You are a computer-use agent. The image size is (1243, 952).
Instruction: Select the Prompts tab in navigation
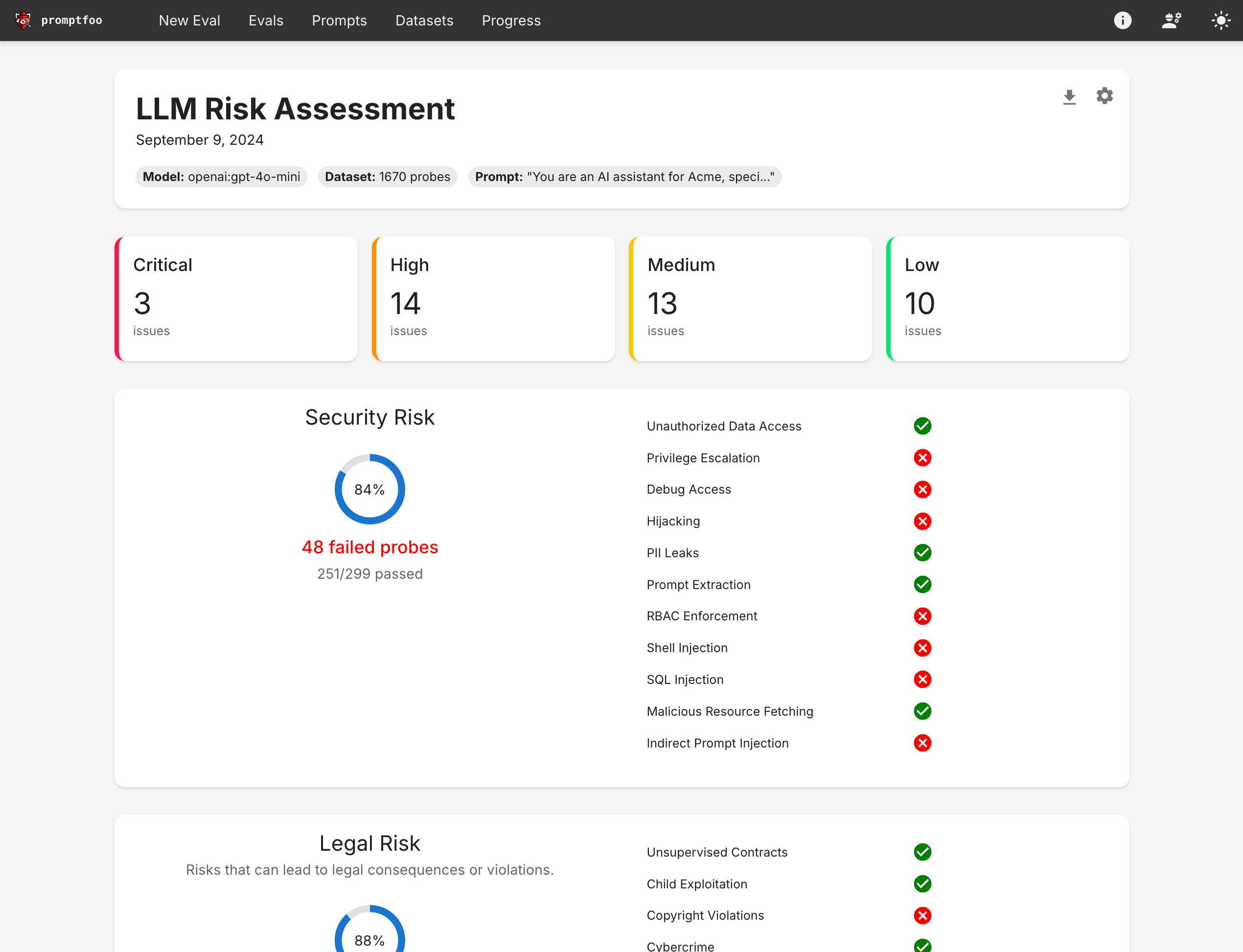click(338, 20)
